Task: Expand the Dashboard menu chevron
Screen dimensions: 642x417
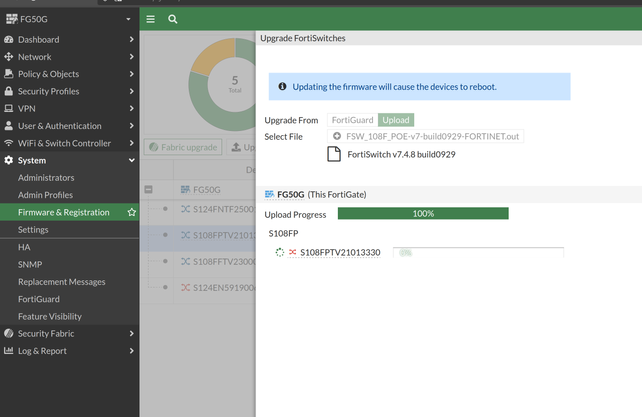Action: 131,39
